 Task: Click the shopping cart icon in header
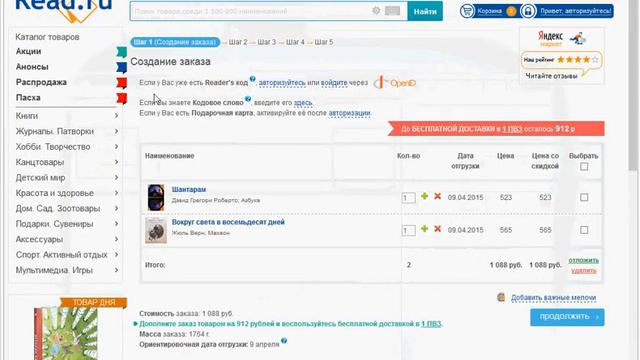coord(467,11)
